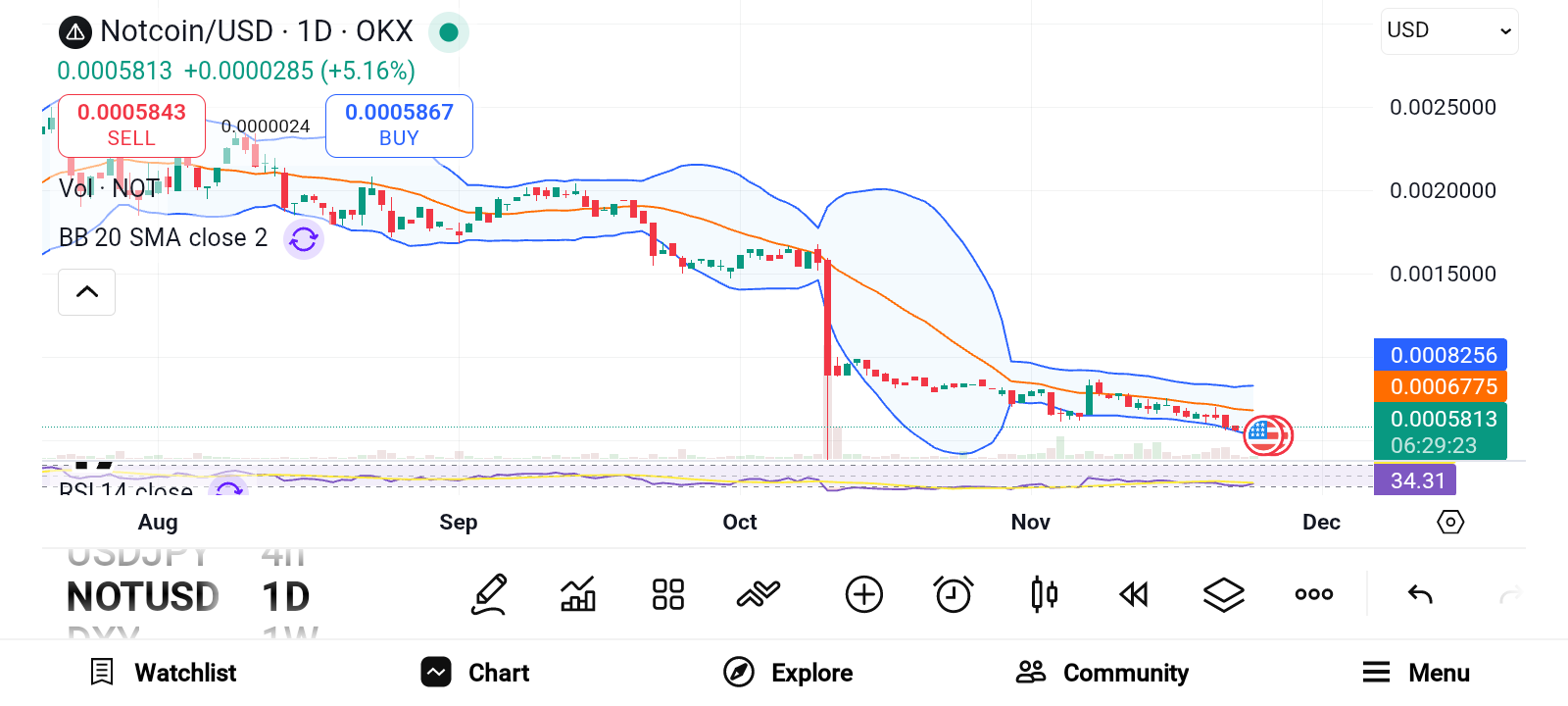Tap the green market status dot
Image resolution: width=1568 pixels, height=706 pixels.
(449, 32)
